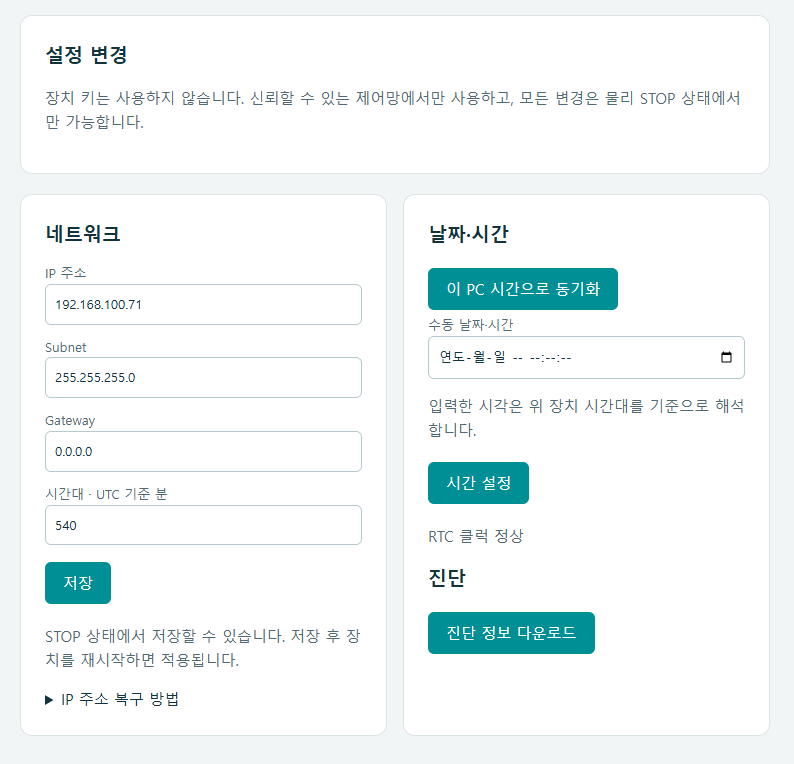Click the 수동 날짜·시간 label
Screen dimensions: 794x764
coord(470,325)
